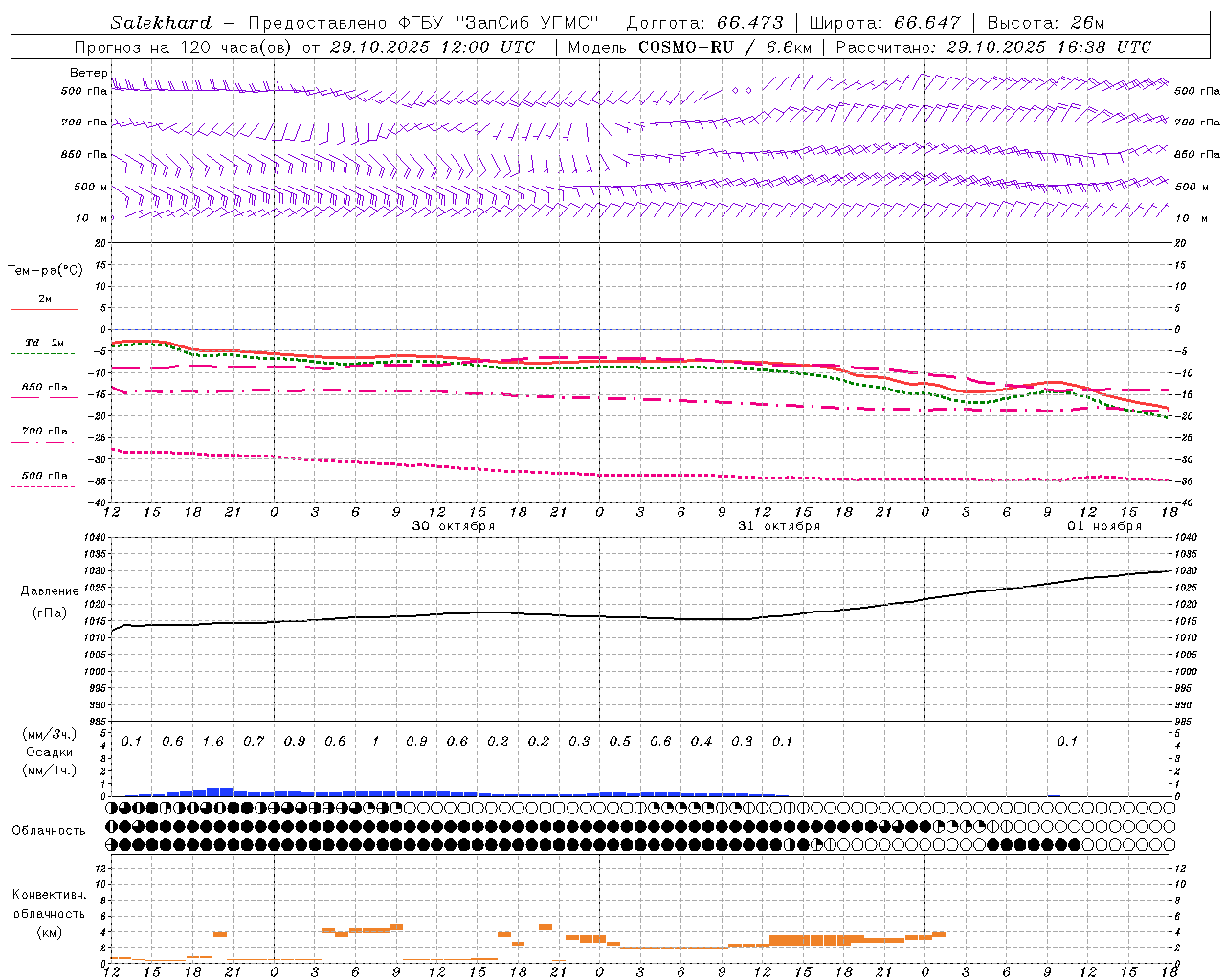Click the "(мм/1ч.)" precipitation unit label

(x=50, y=770)
